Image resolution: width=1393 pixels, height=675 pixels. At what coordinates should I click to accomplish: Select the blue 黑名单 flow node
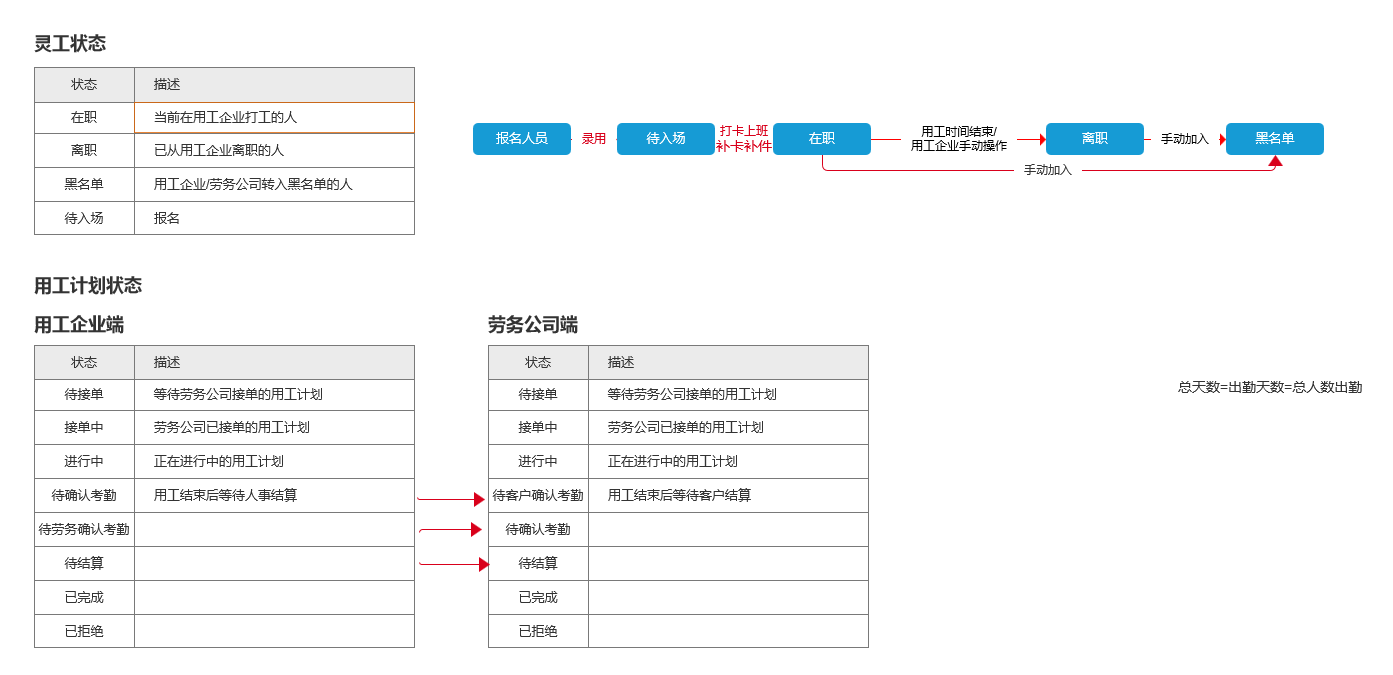coord(1275,139)
